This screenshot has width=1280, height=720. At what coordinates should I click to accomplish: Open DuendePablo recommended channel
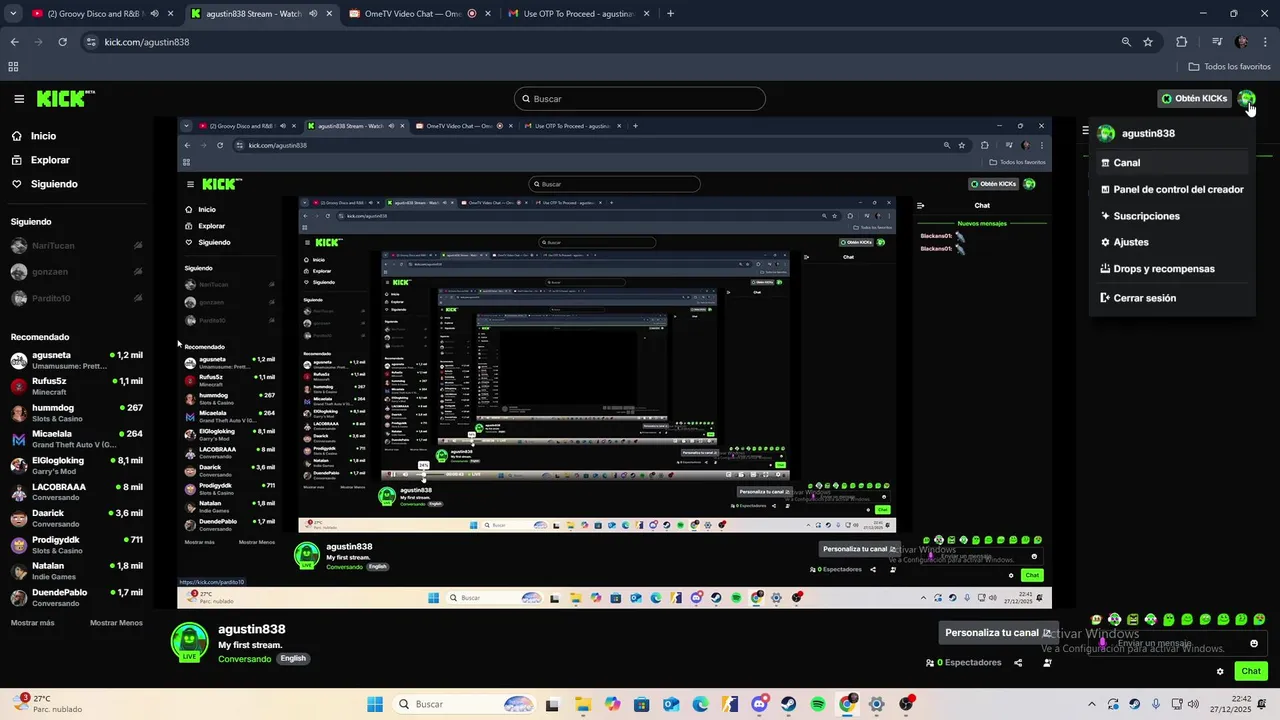point(77,597)
